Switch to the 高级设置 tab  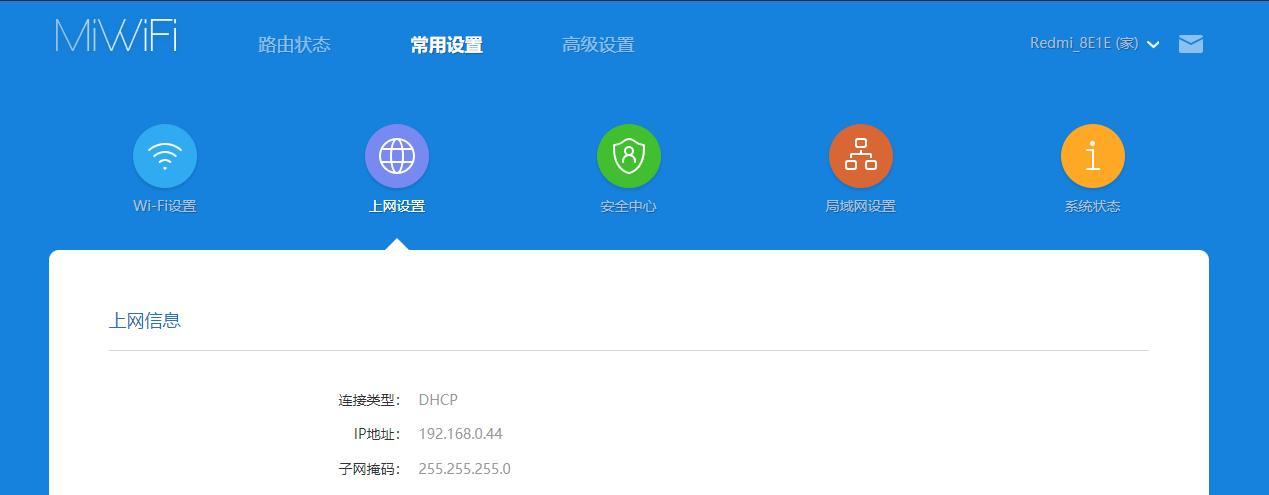coord(598,45)
